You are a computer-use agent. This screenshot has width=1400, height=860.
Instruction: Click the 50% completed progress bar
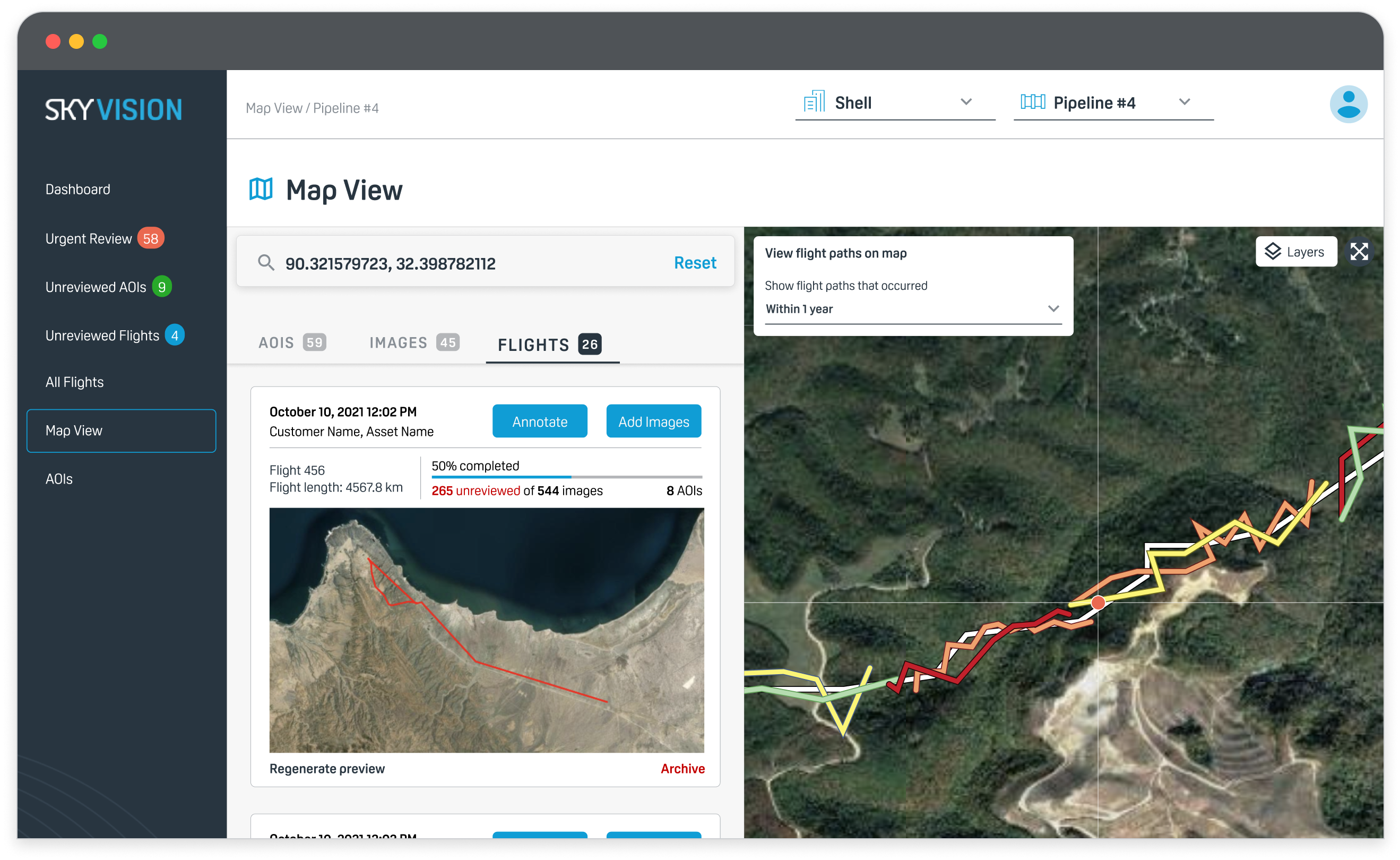[566, 477]
